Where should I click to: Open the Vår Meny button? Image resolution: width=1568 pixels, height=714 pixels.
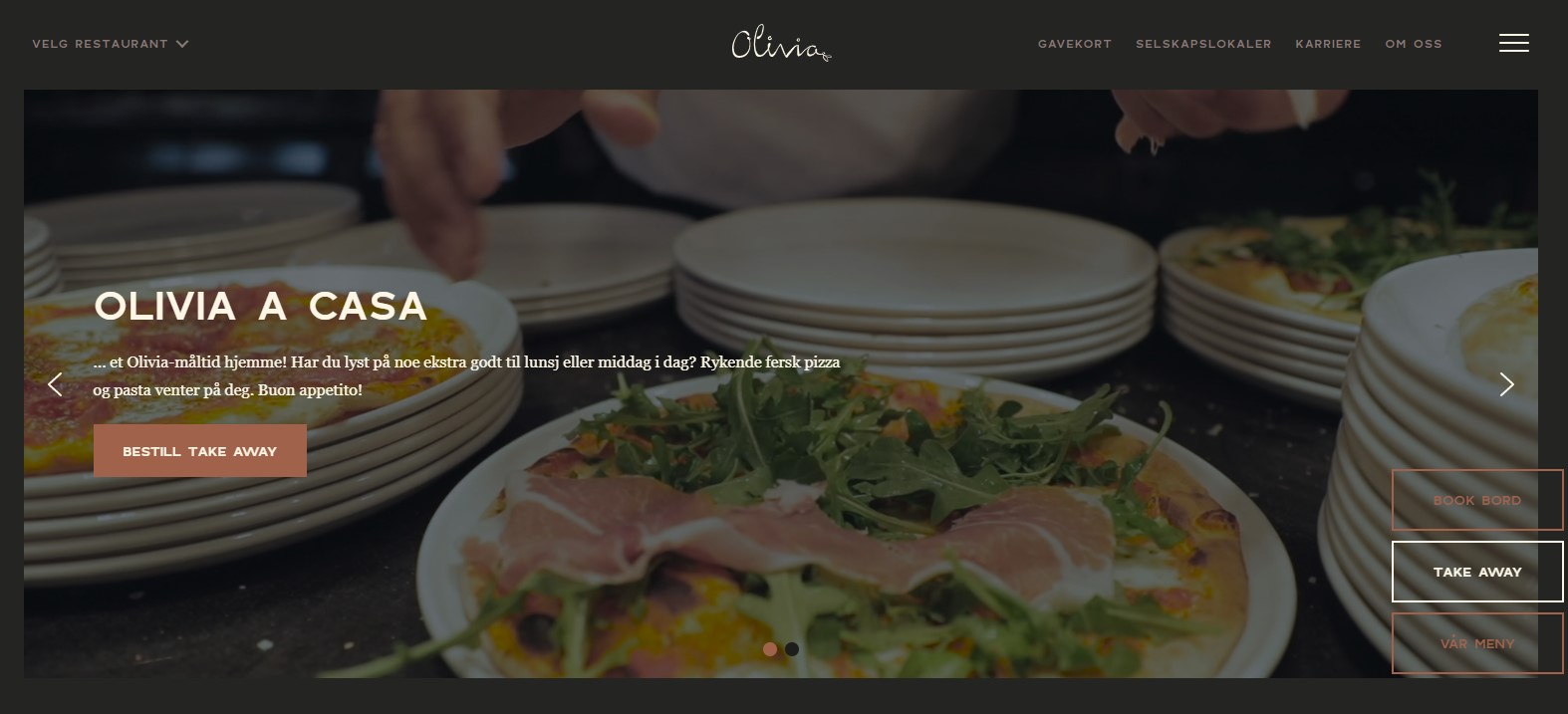pos(1477,643)
